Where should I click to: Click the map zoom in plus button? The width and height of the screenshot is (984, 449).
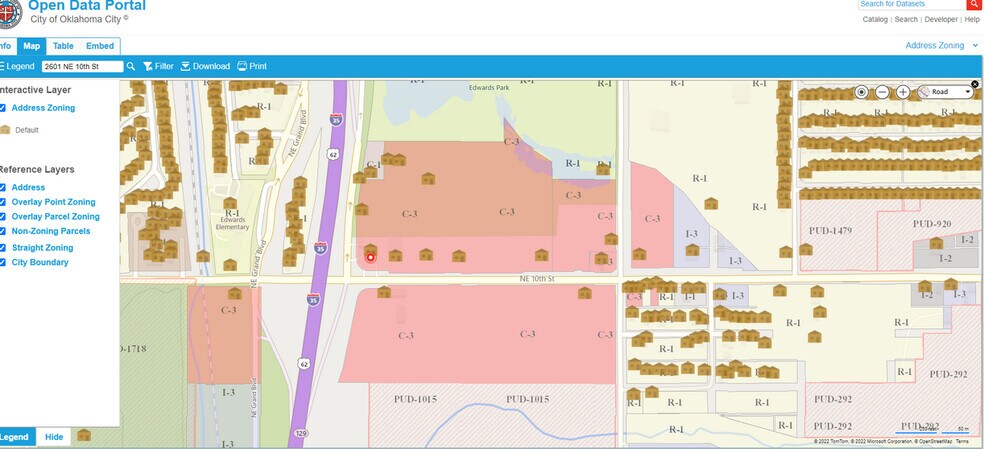(903, 92)
